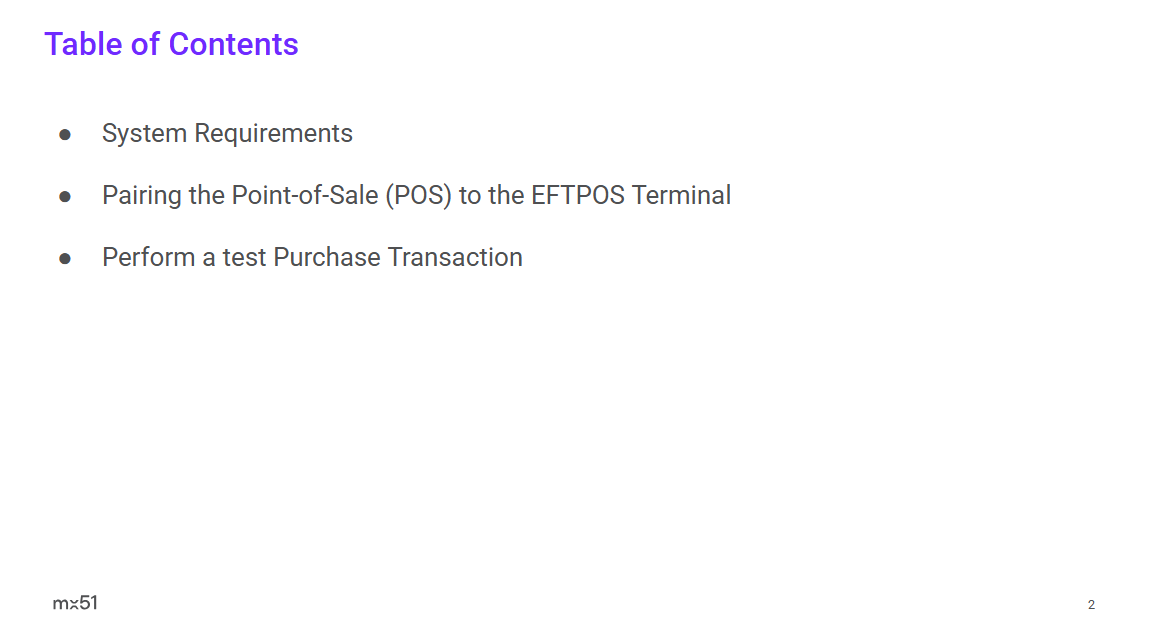Click the word "test" in third bullet
Image resolution: width=1152 pixels, height=643 pixels.
(x=244, y=257)
